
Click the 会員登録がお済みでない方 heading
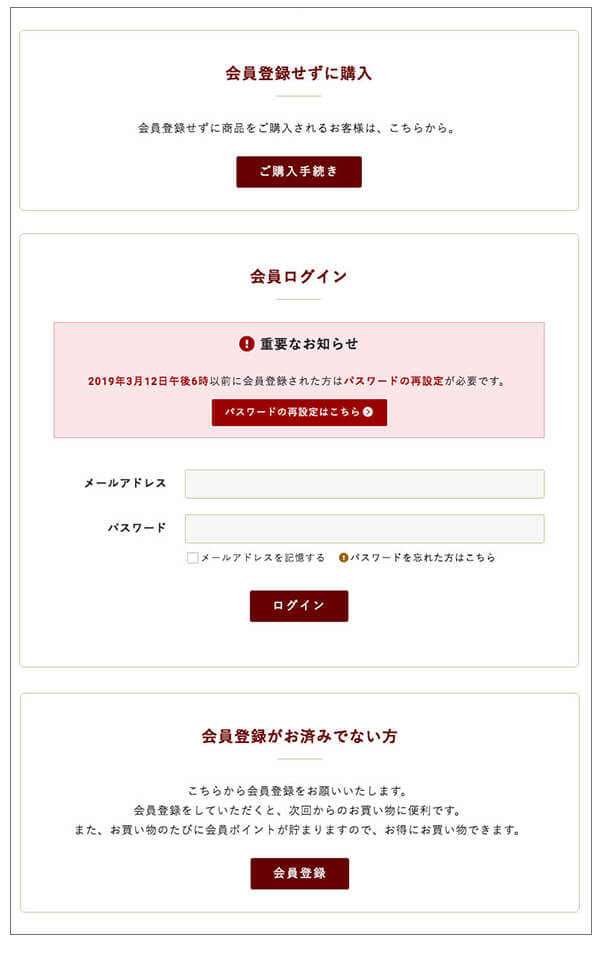299,736
